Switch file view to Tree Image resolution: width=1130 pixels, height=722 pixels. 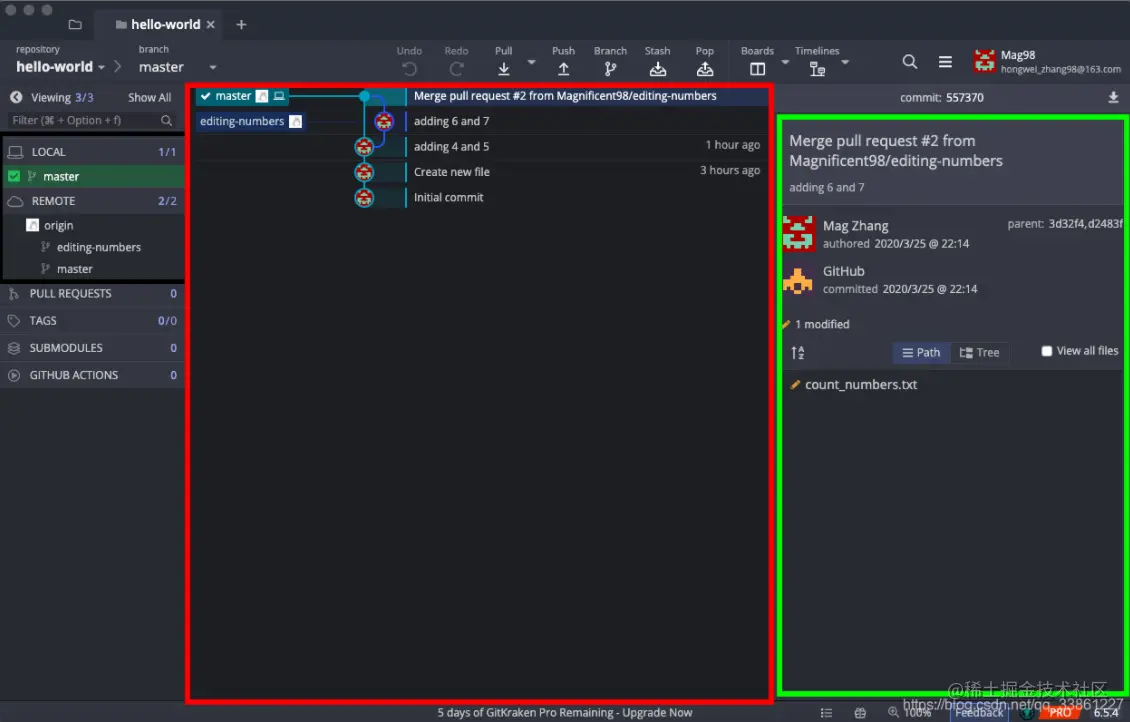click(x=979, y=352)
